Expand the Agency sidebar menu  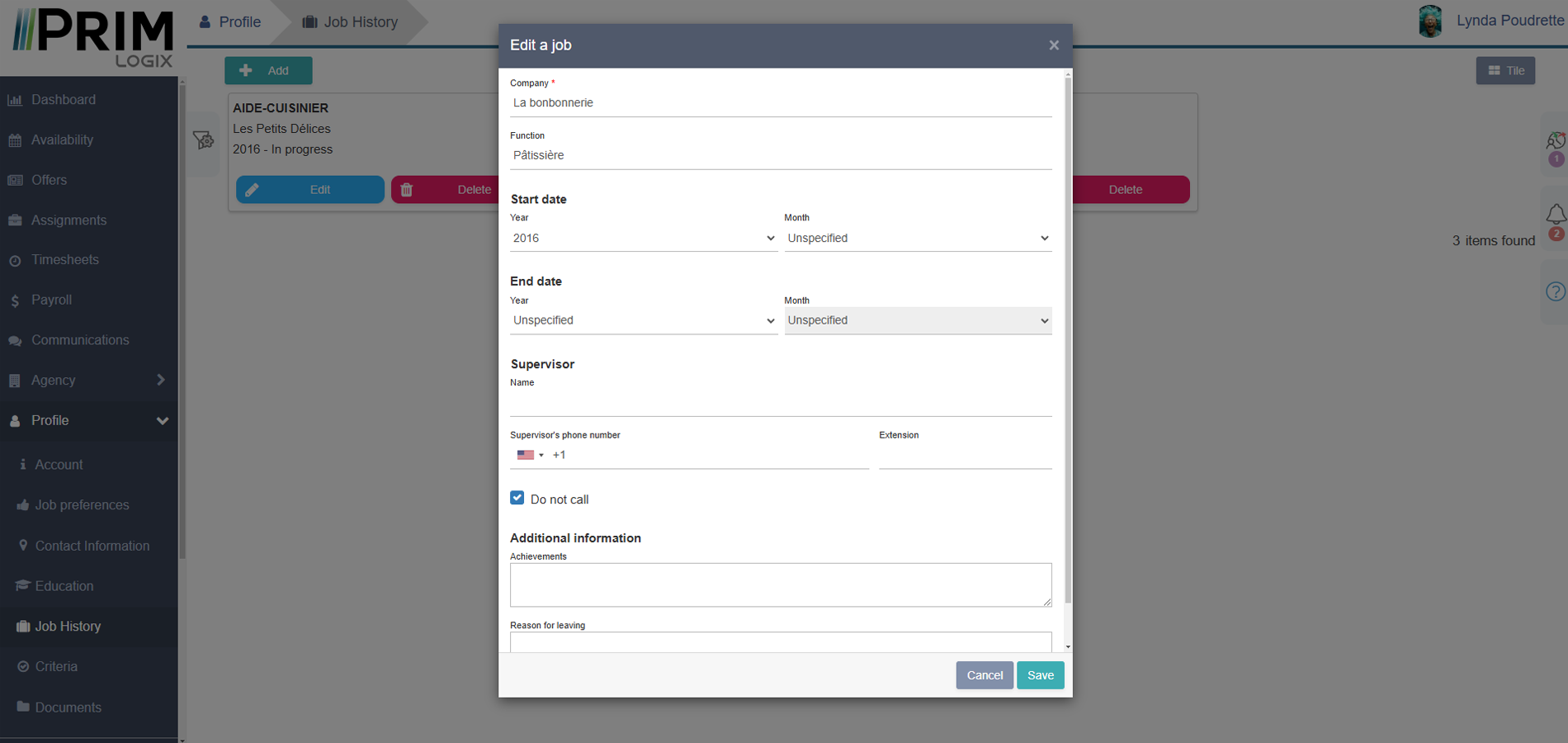[88, 381]
